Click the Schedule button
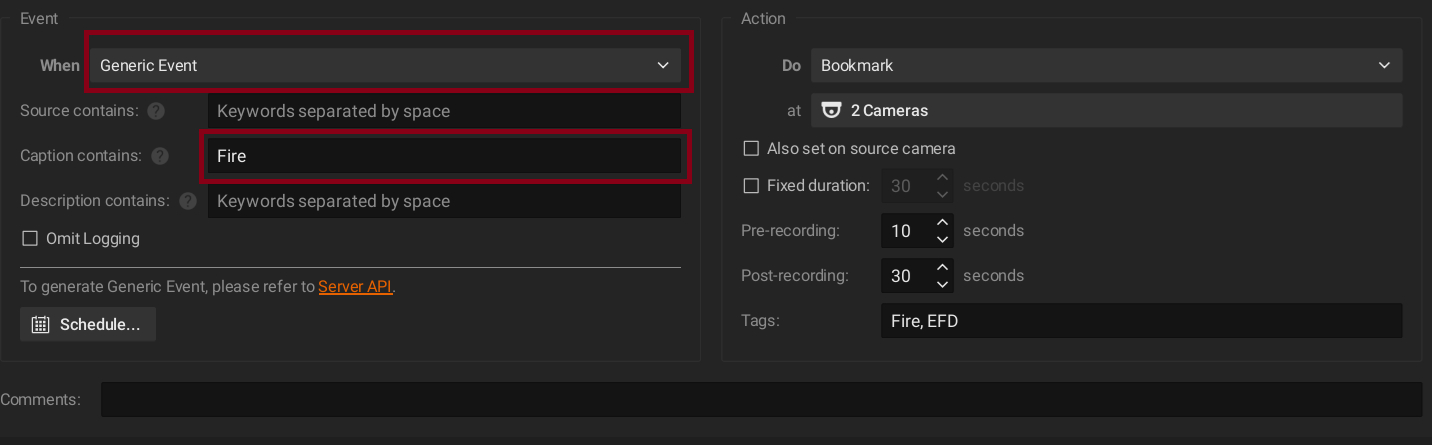 click(x=88, y=325)
